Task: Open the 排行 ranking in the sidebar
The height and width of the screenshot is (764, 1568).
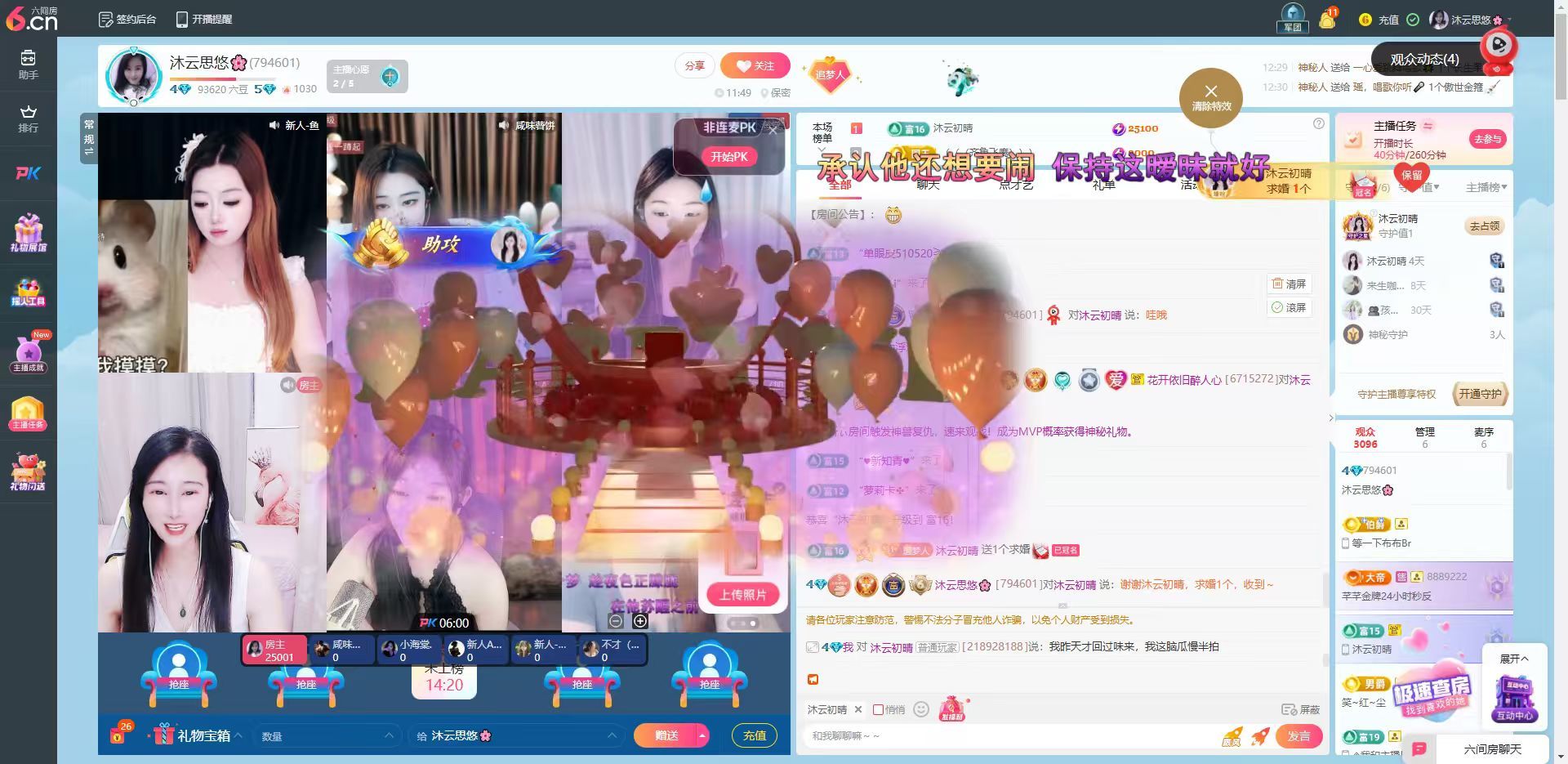Action: [x=29, y=118]
